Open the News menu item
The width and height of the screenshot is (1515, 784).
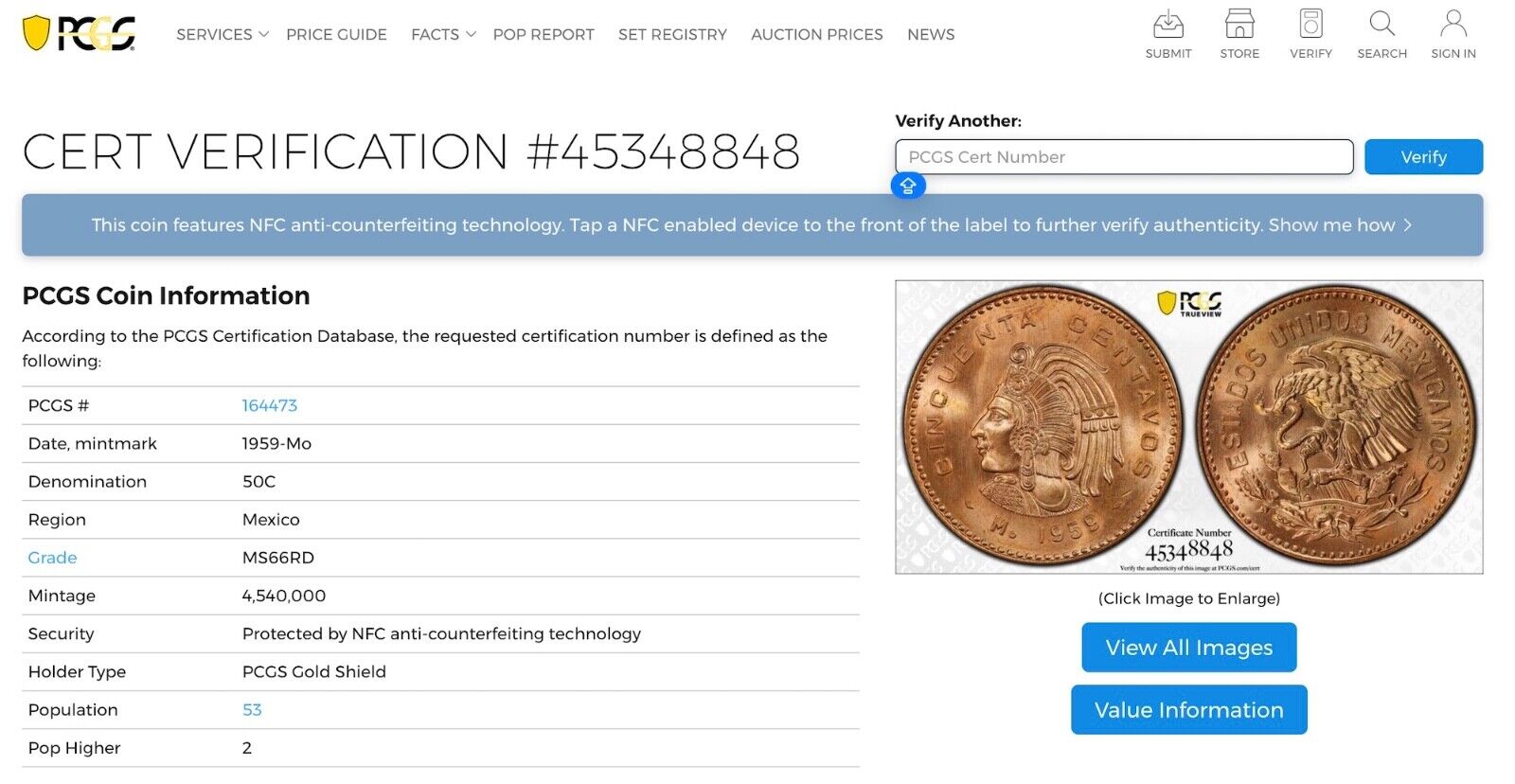click(931, 34)
